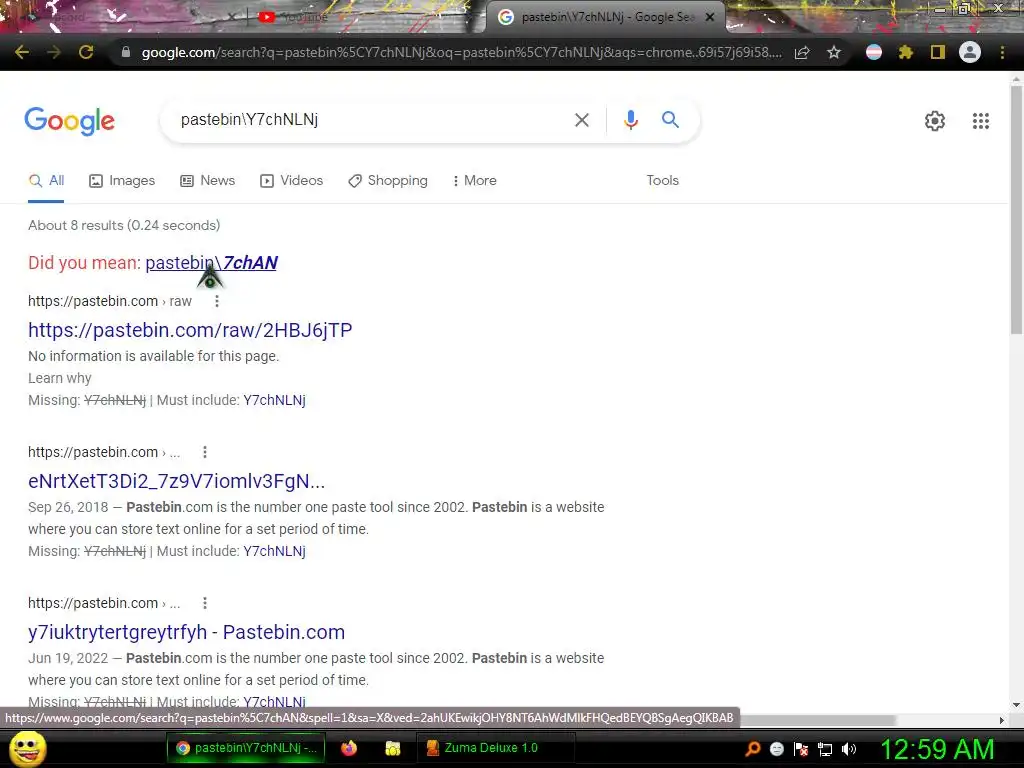Must include Y7chNLNj under Sep 26 result
The height and width of the screenshot is (768, 1024).
(274, 551)
